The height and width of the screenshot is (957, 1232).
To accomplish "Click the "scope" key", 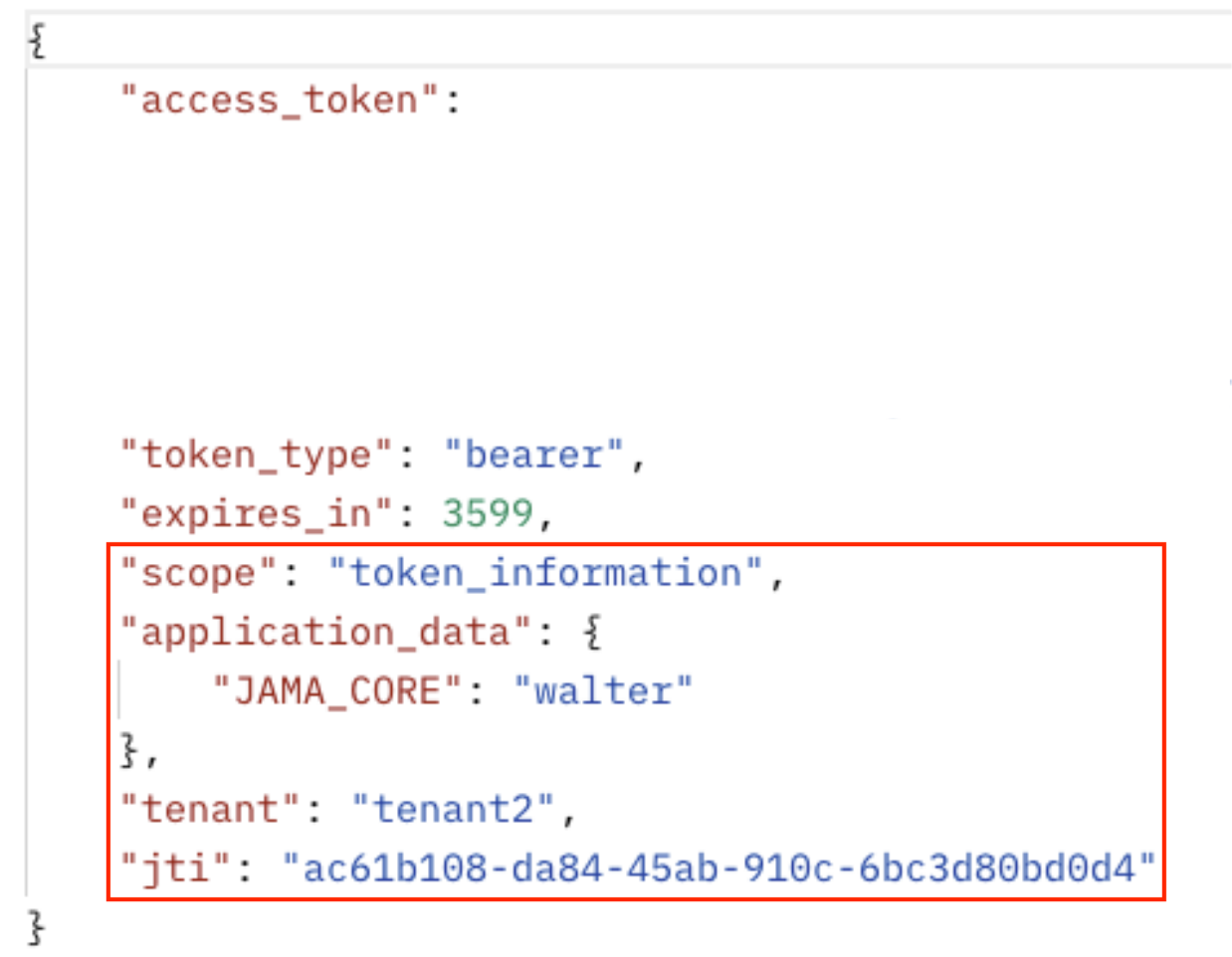I will (x=198, y=573).
